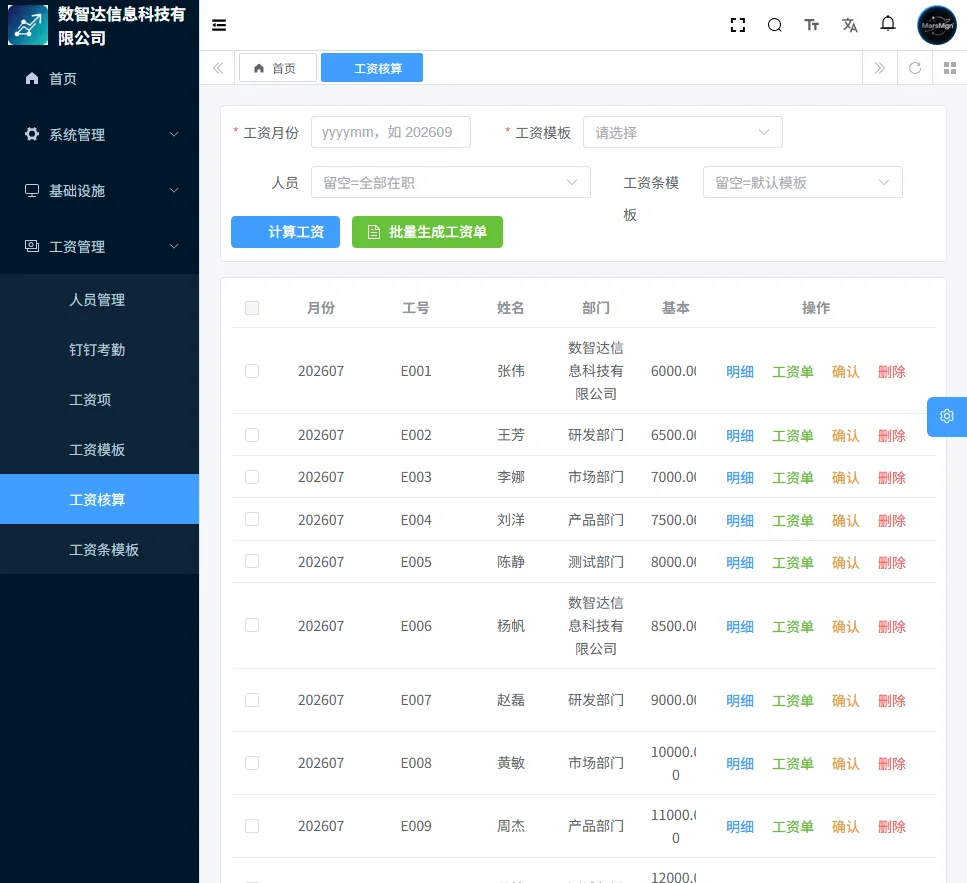Open the 工资模板 dropdown
This screenshot has width=967, height=883.
[x=683, y=132]
